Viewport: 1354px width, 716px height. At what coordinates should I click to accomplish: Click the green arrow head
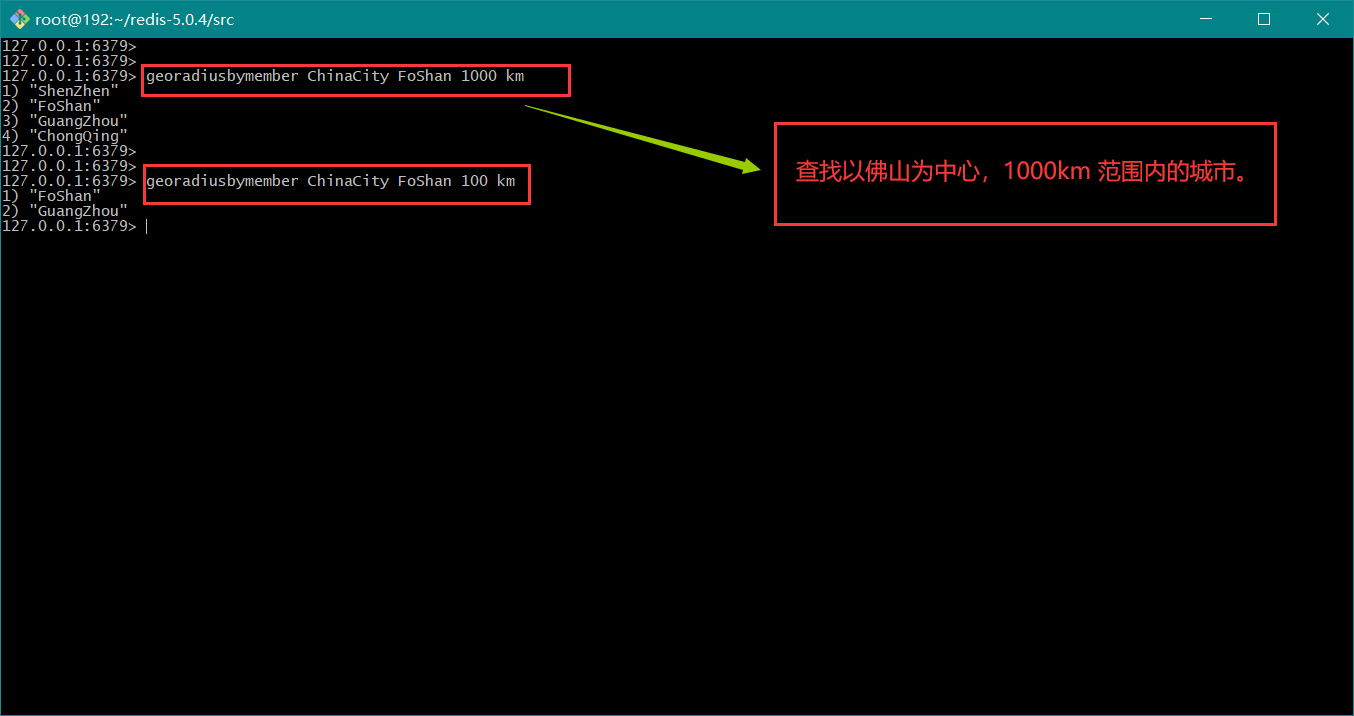click(750, 166)
